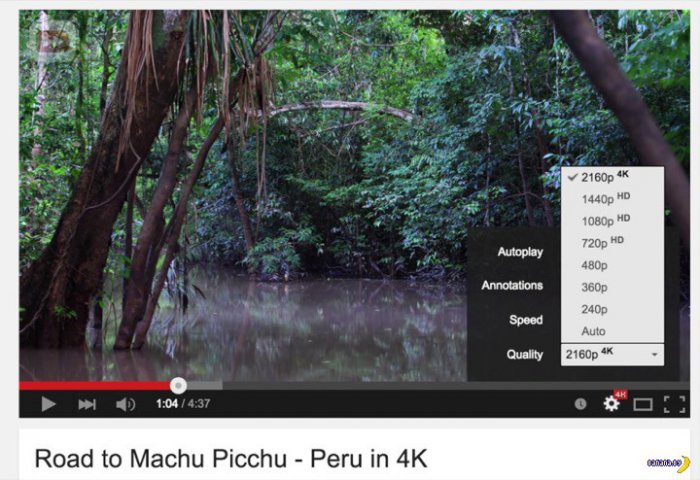Click the video progress scrubber handle
The image size is (700, 480).
click(x=178, y=385)
